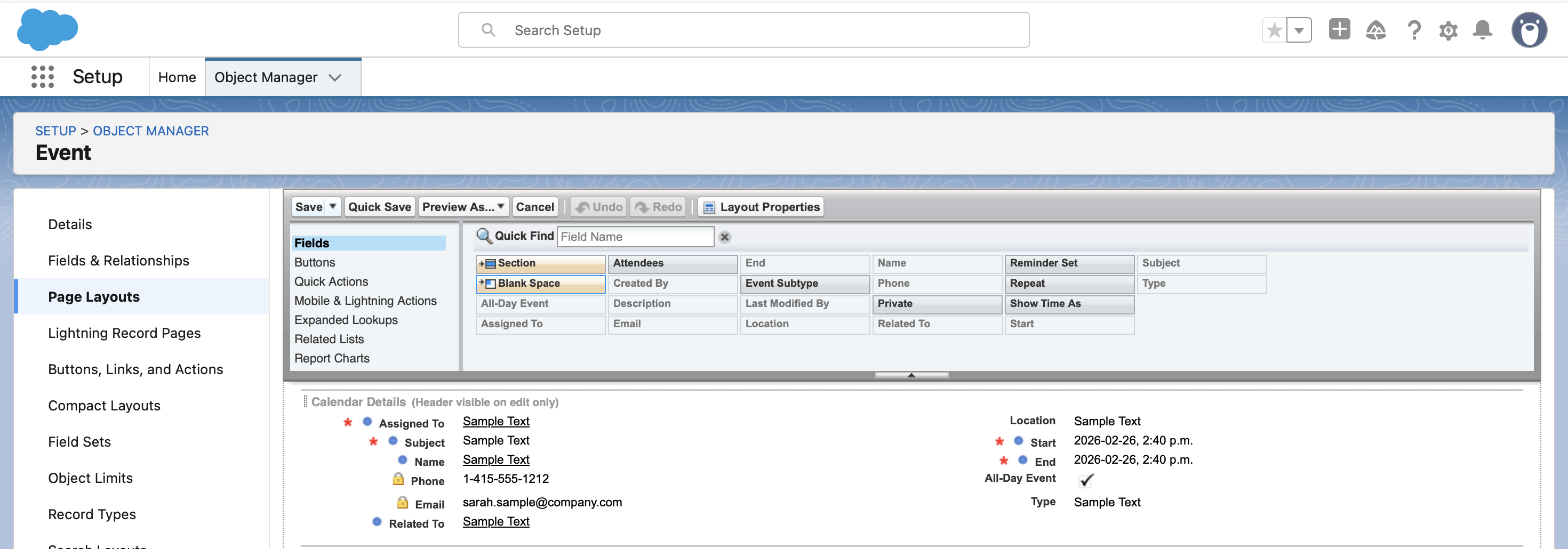Open Trailhead guidance icon
This screenshot has width=1568, height=549.
1375,30
